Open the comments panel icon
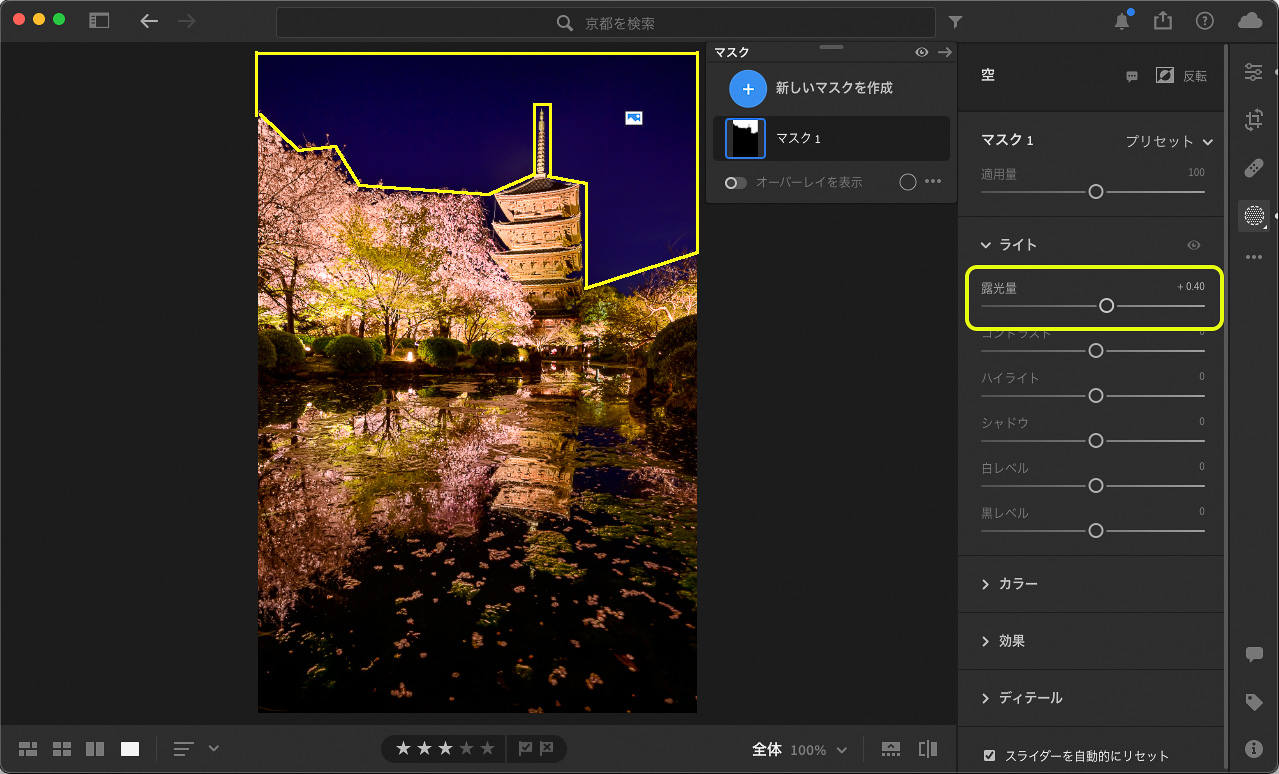Viewport: 1279px width, 774px height. 1253,654
